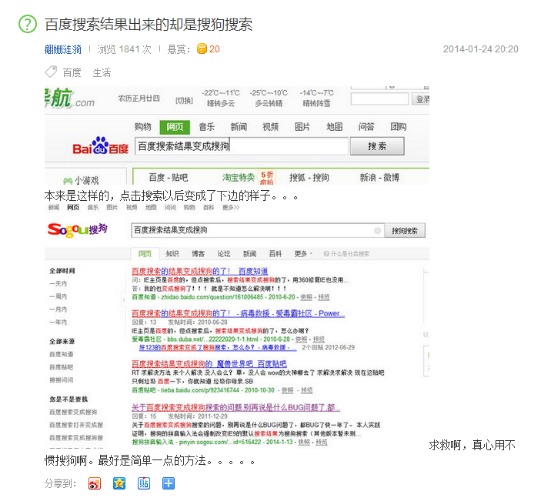Filter Sogou results by 一月内

point(58,310)
